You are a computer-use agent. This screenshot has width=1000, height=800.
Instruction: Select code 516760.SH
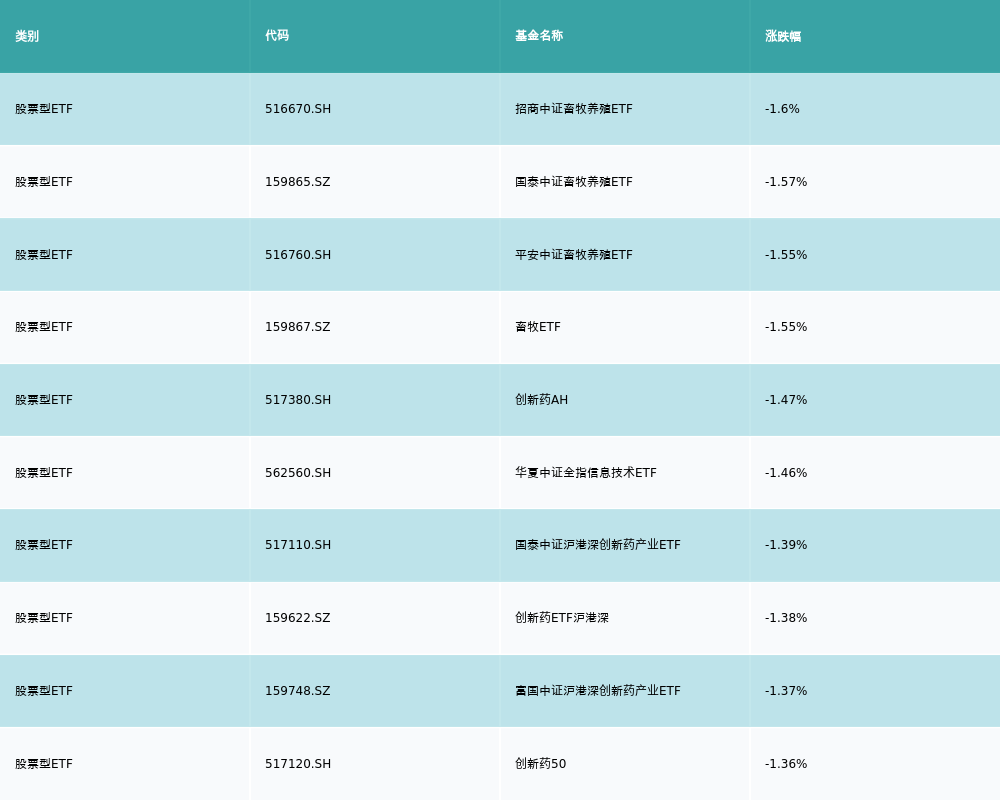(x=298, y=255)
